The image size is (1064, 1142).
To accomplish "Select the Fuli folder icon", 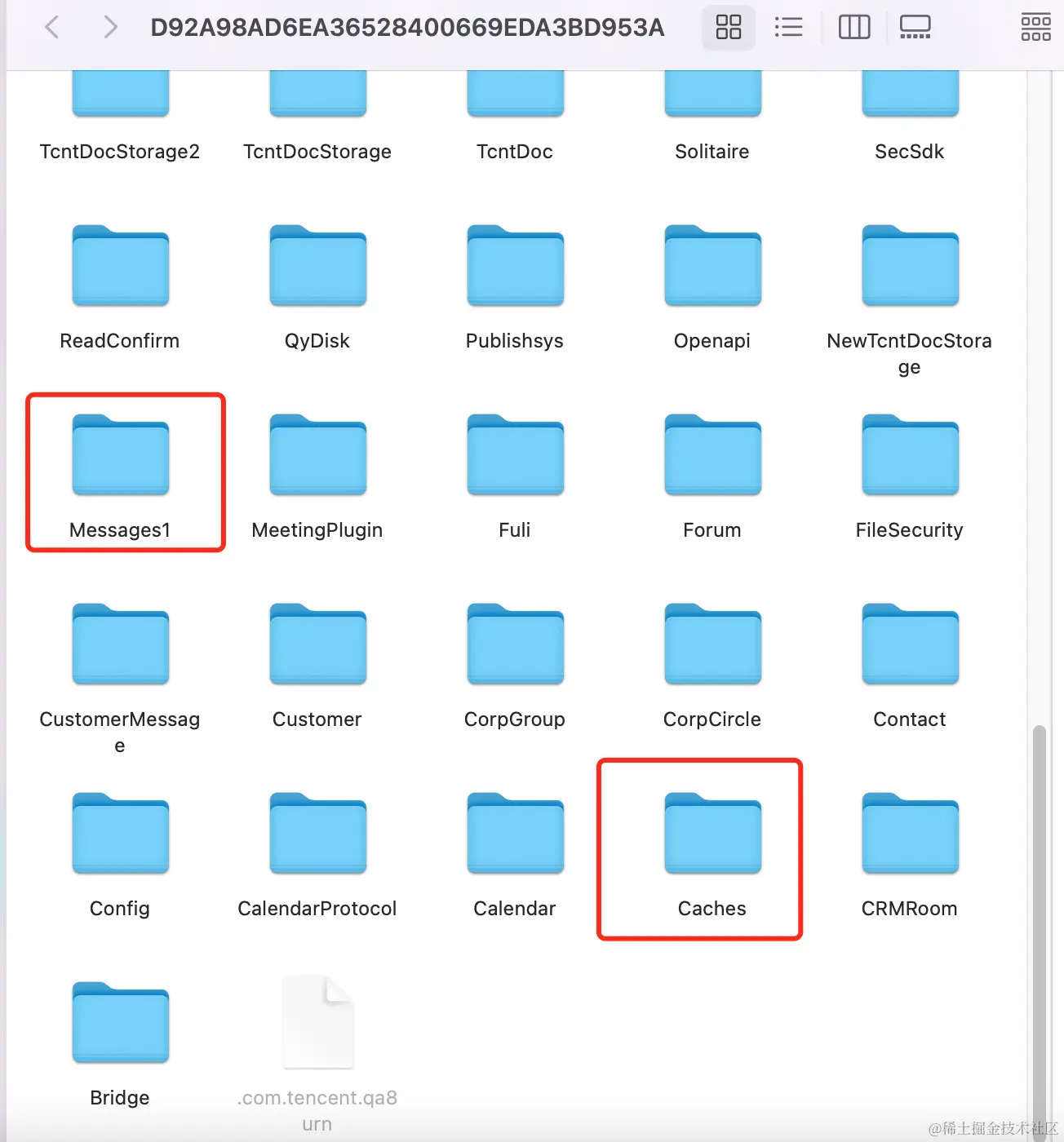I will [515, 454].
